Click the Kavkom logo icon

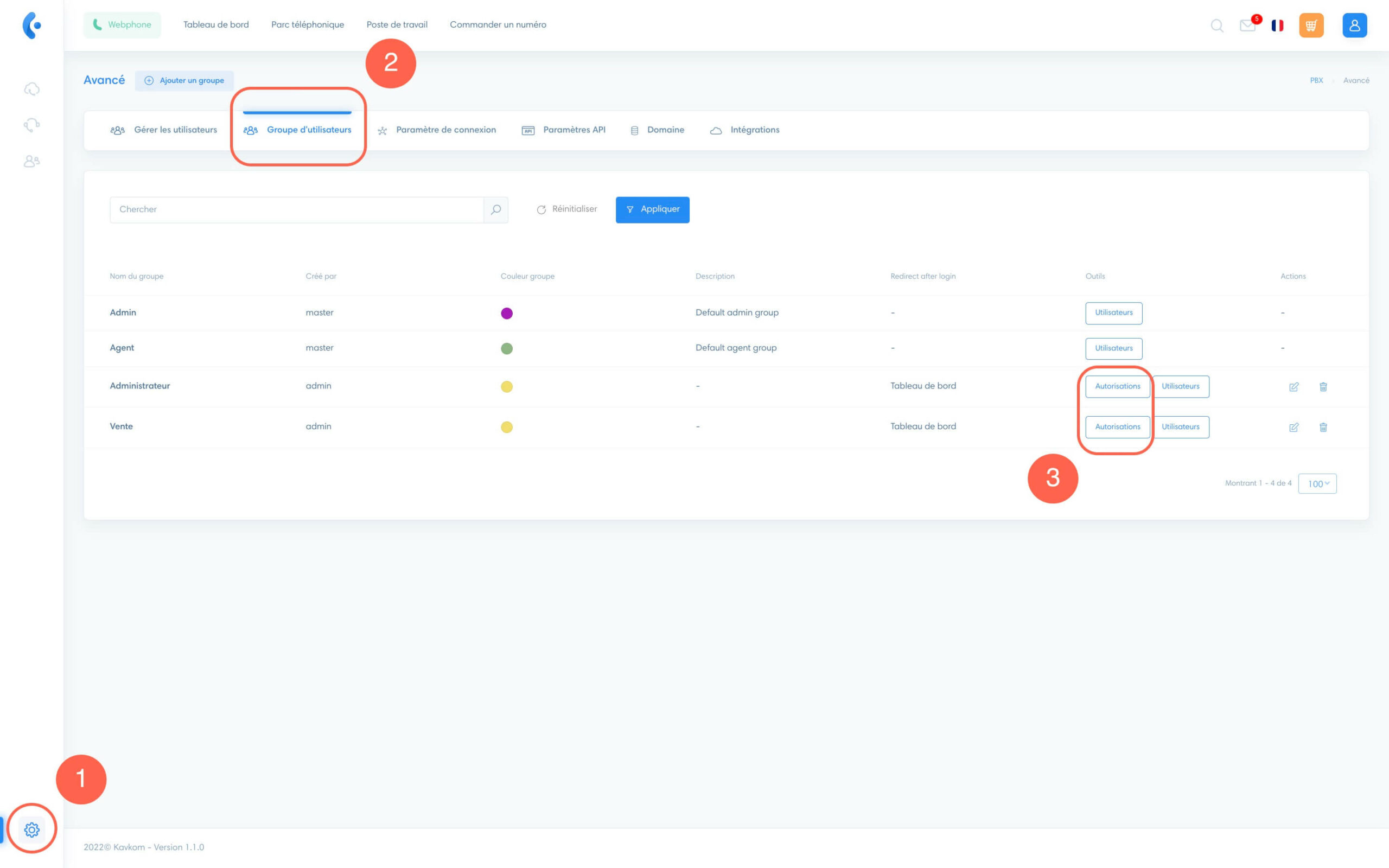[x=31, y=25]
